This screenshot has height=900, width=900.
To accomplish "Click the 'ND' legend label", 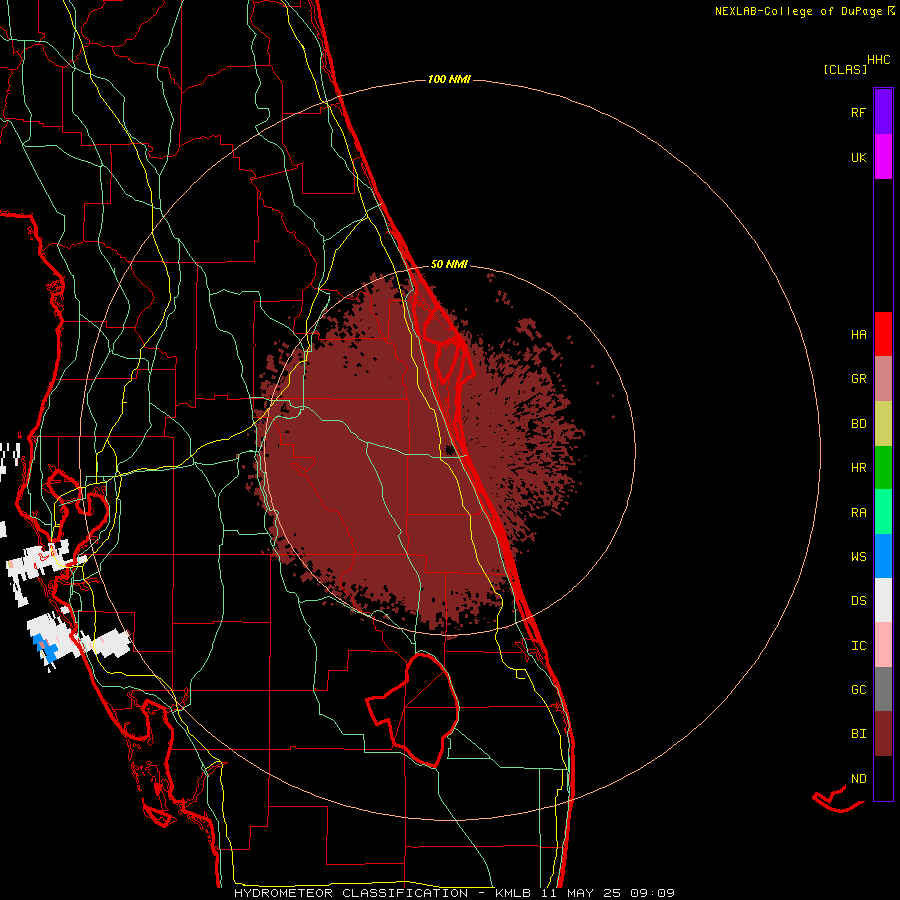I will pyautogui.click(x=858, y=778).
